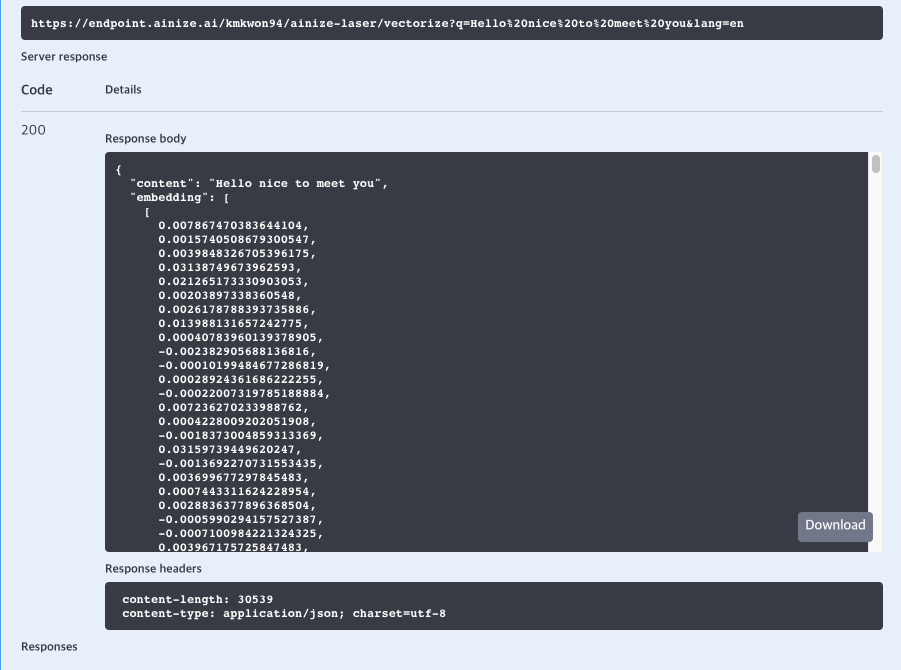The height and width of the screenshot is (670, 901).
Task: Click the "Code" column header
Action: point(37,90)
